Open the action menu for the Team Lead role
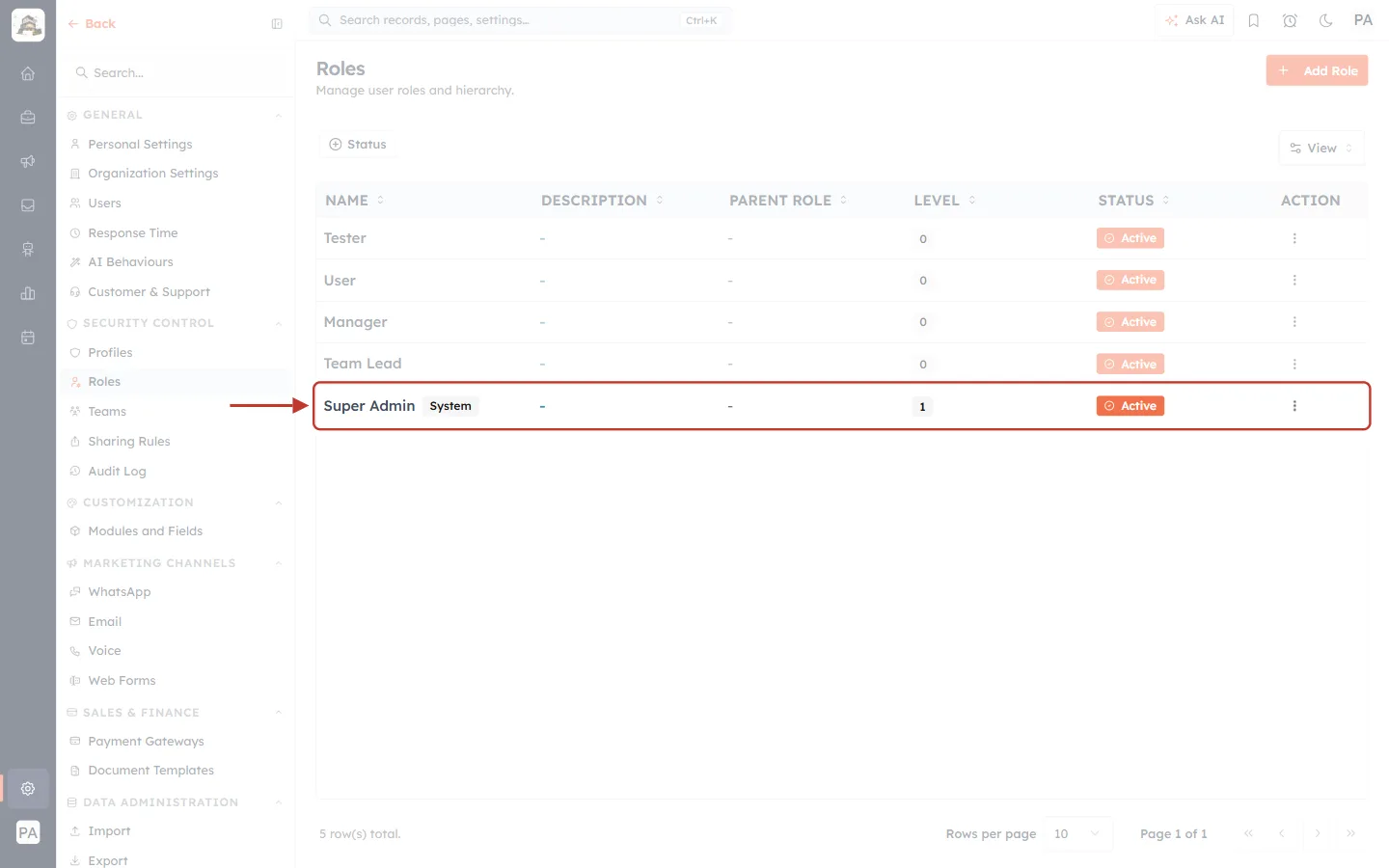This screenshot has width=1389, height=868. coord(1294,365)
